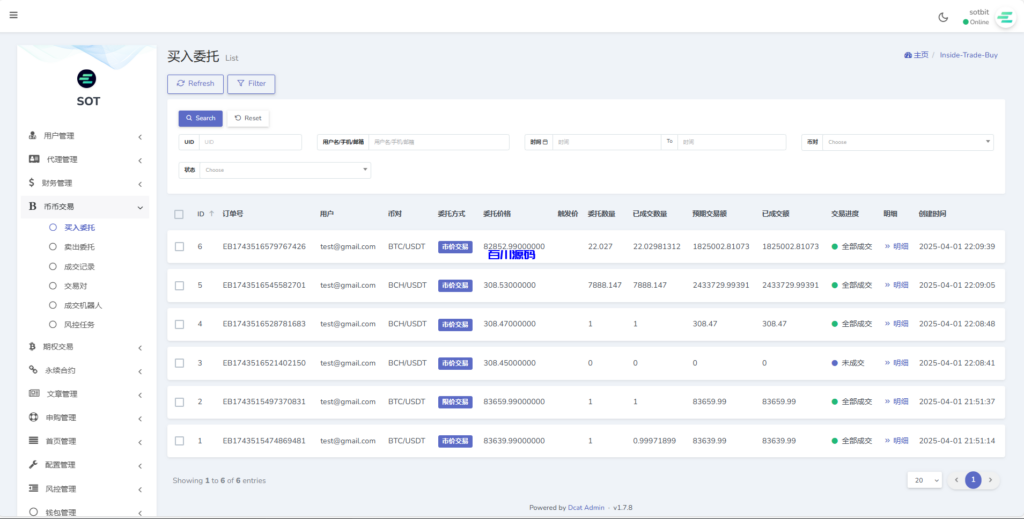This screenshot has width=1024, height=519.
Task: Expand the 期权交易 menu chevron
Action: click(x=140, y=347)
